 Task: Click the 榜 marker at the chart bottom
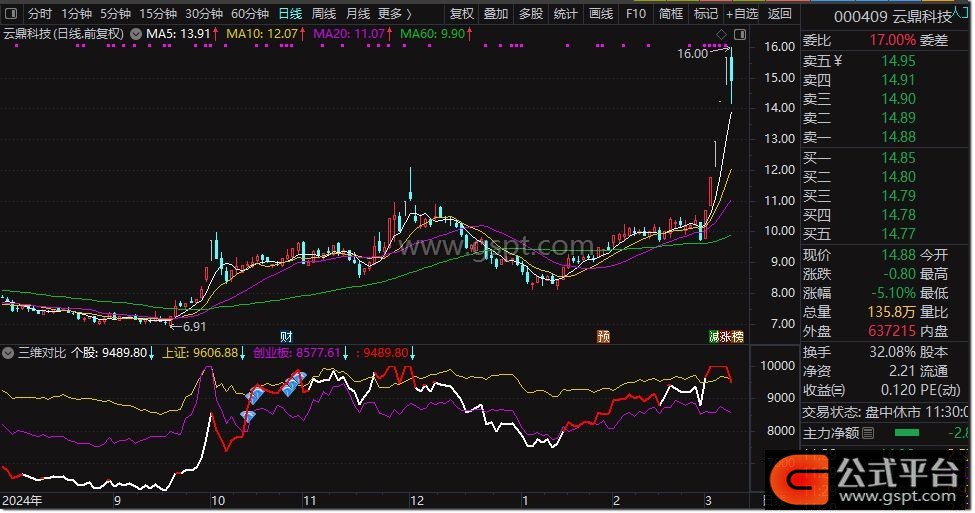[737, 336]
